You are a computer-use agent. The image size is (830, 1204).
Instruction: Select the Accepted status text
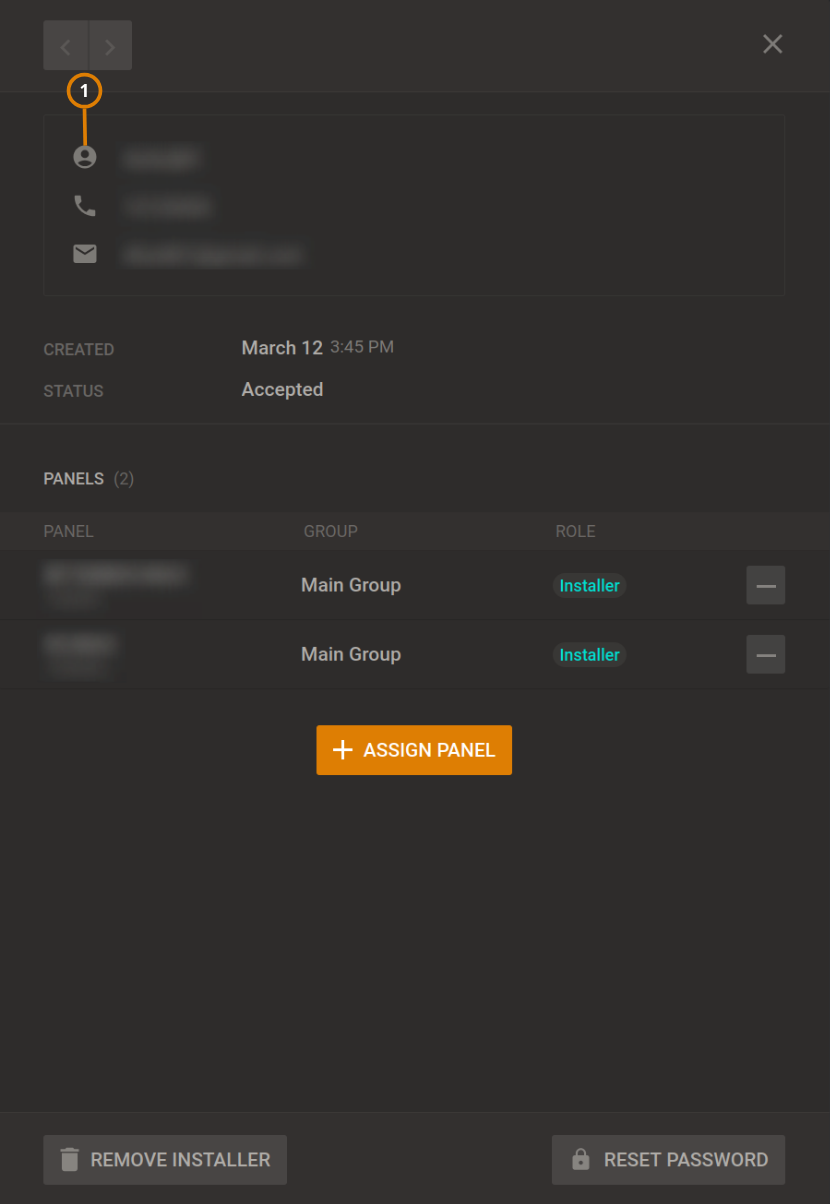click(282, 389)
